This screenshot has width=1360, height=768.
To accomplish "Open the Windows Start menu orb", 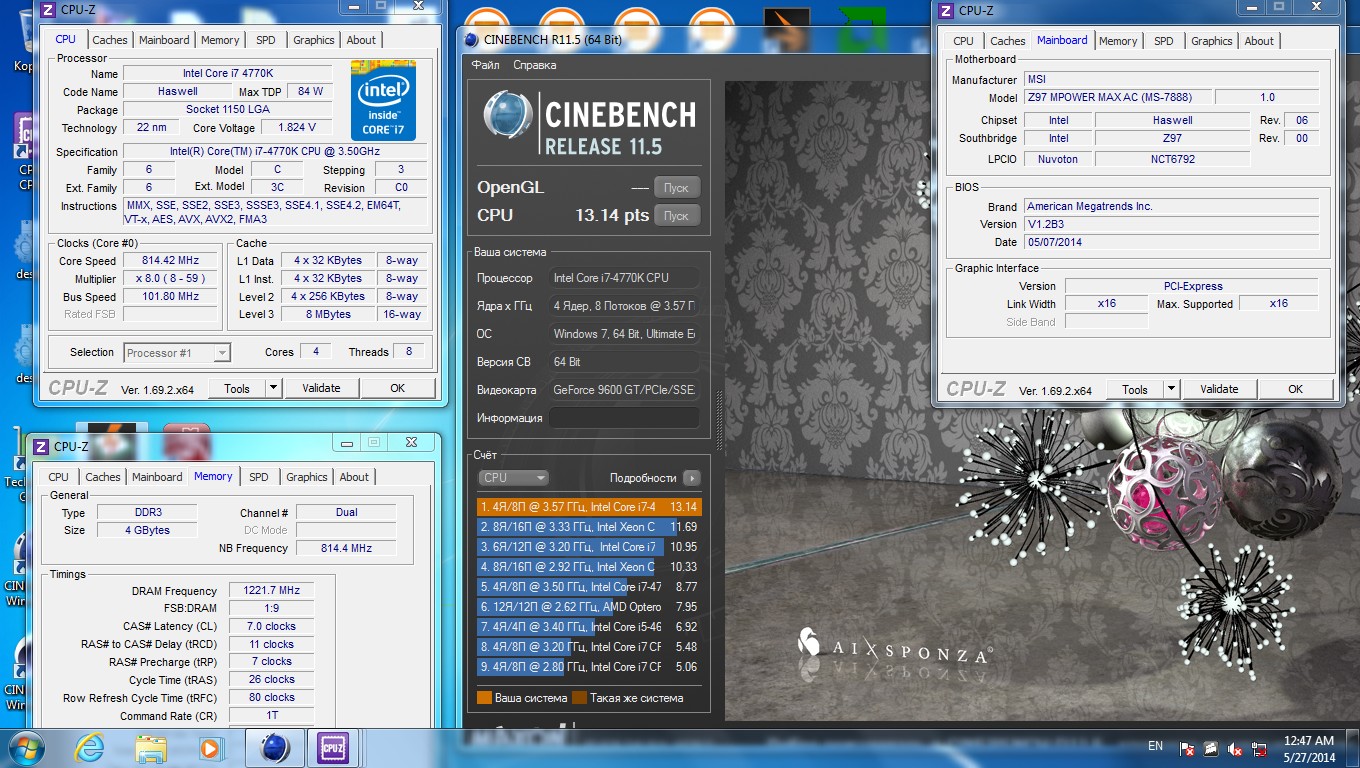I will pyautogui.click(x=27, y=747).
